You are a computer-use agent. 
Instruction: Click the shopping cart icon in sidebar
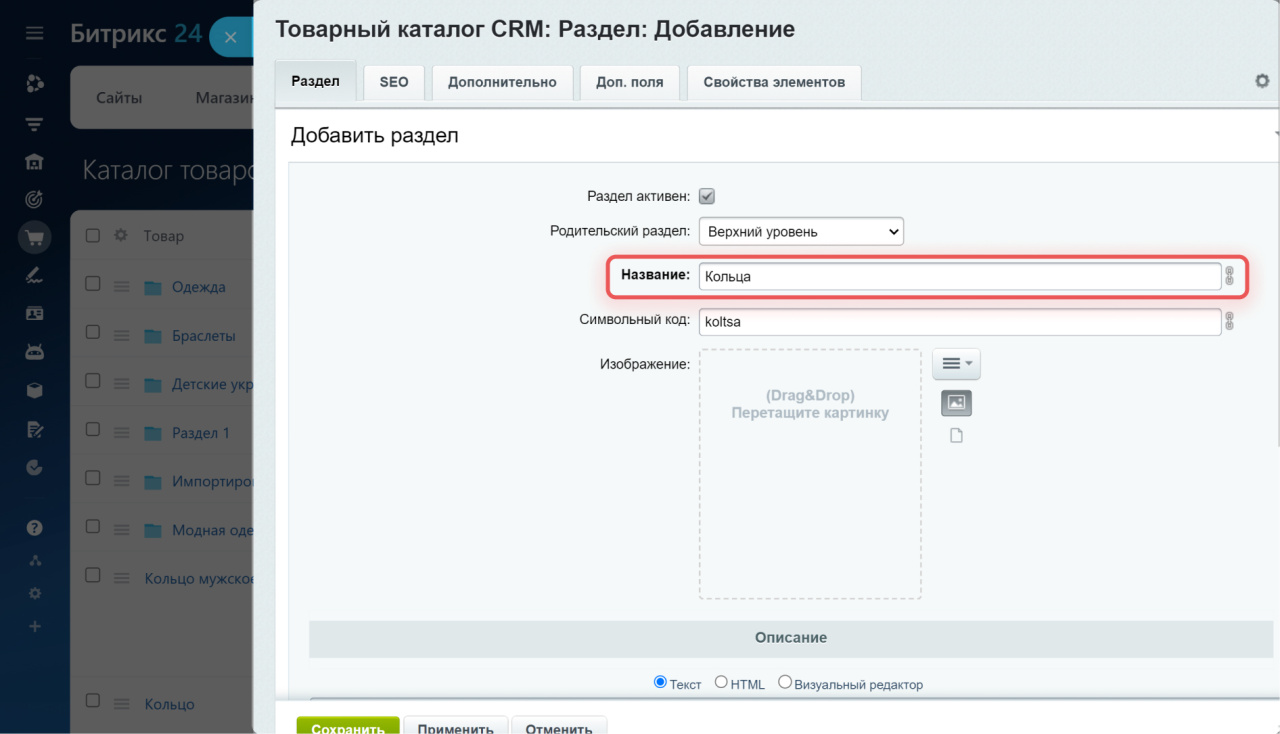[35, 238]
